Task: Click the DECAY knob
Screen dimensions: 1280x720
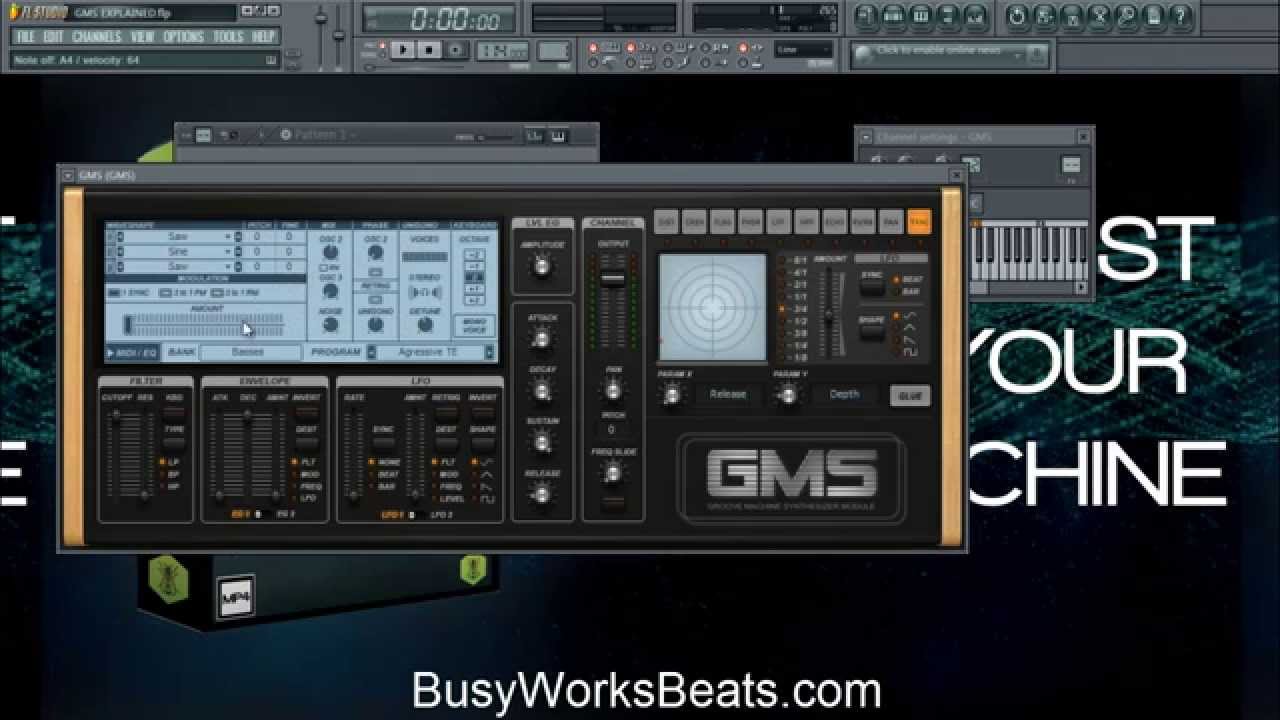Action: click(541, 391)
